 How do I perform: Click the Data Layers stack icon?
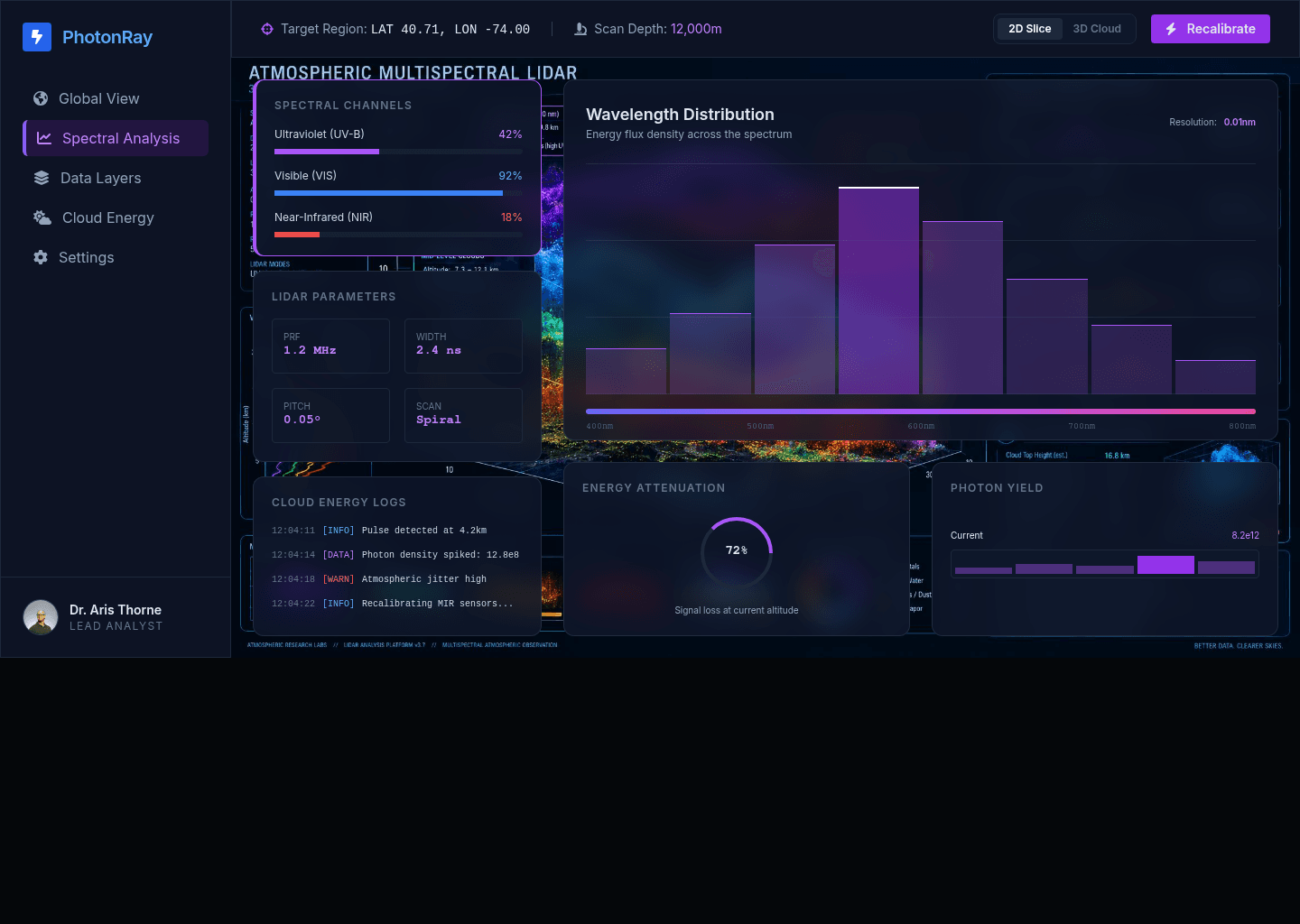pyautogui.click(x=42, y=178)
